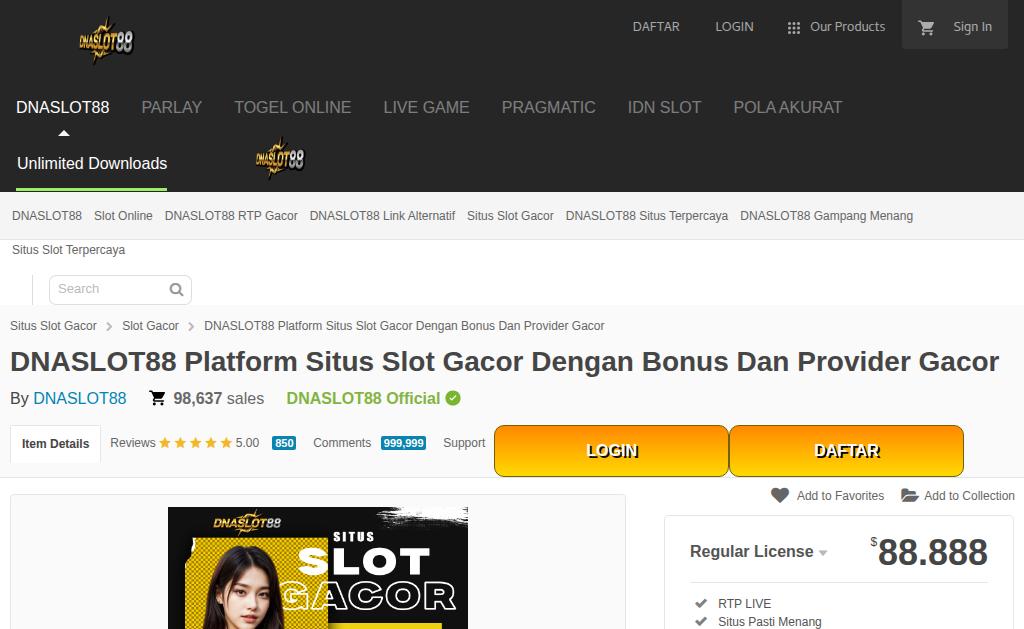This screenshot has height=629, width=1024.
Task: Open the TOGEL ONLINE menu item
Action: click(293, 107)
